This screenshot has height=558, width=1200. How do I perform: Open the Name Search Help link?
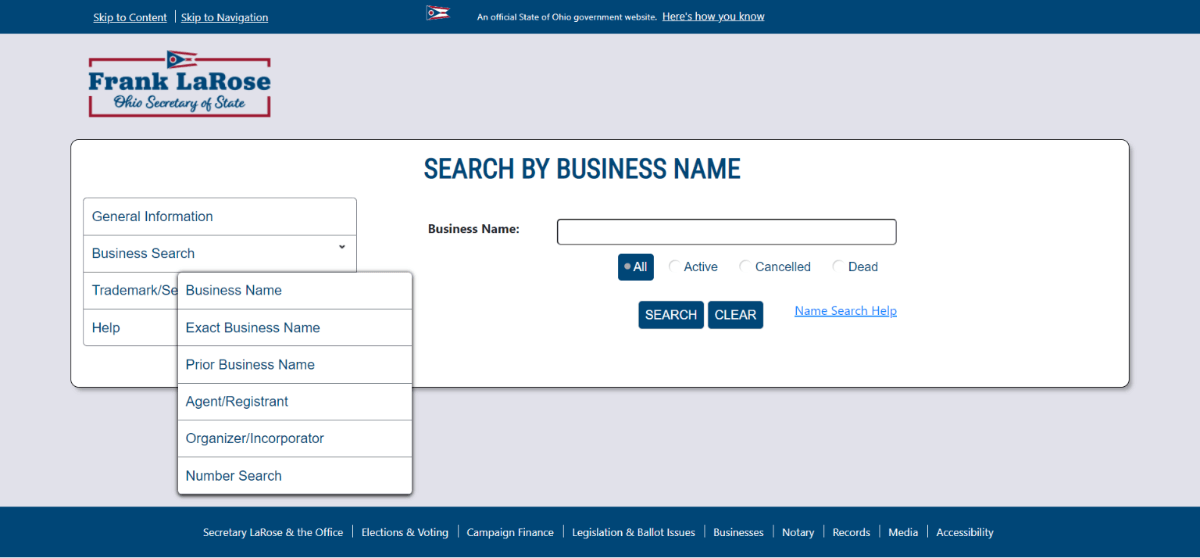point(846,311)
